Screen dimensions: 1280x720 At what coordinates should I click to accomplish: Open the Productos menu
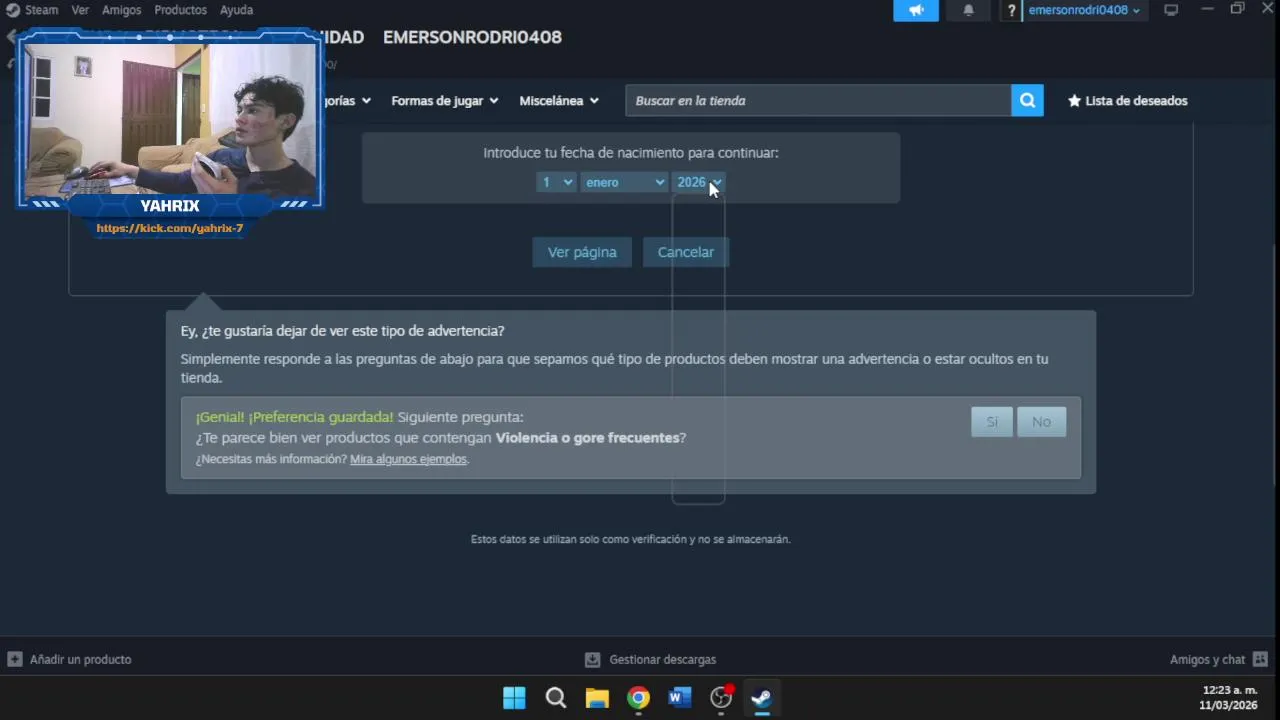[x=180, y=10]
